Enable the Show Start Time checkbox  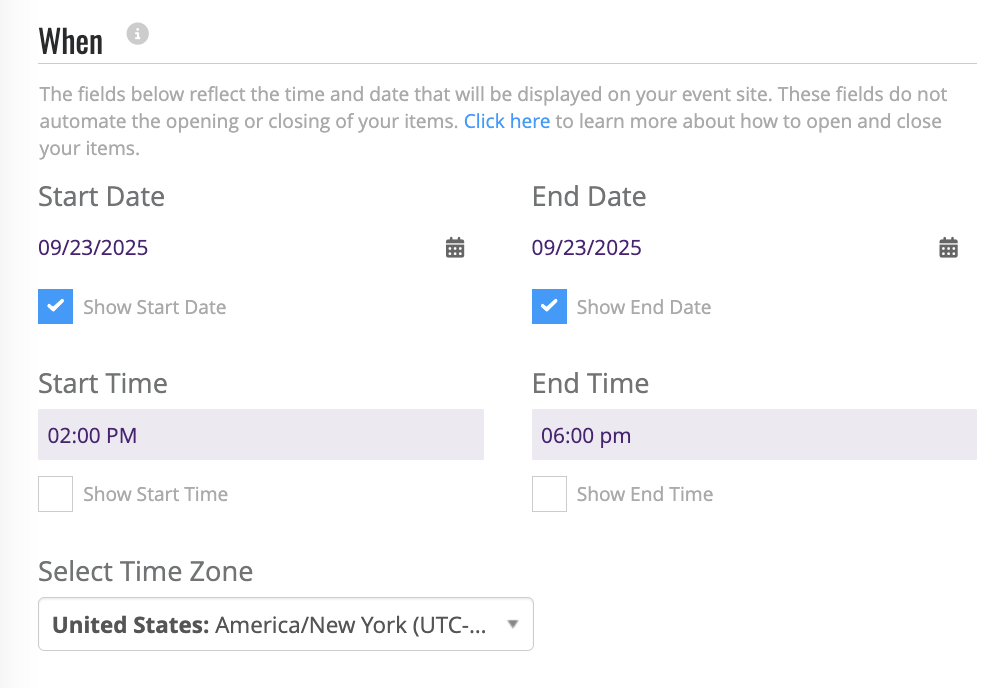[x=55, y=494]
